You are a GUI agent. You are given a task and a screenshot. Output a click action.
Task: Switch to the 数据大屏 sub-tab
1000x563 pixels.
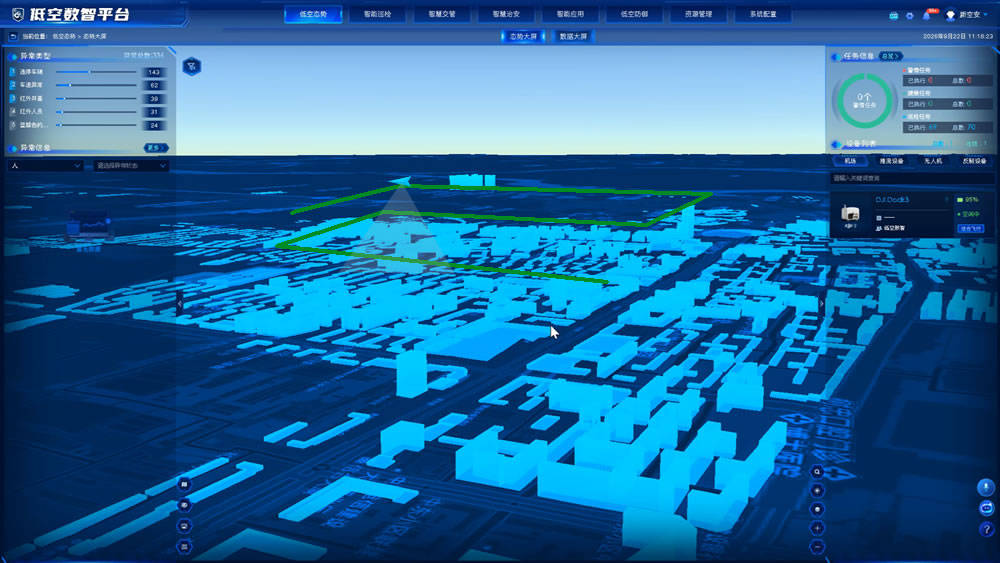573,36
